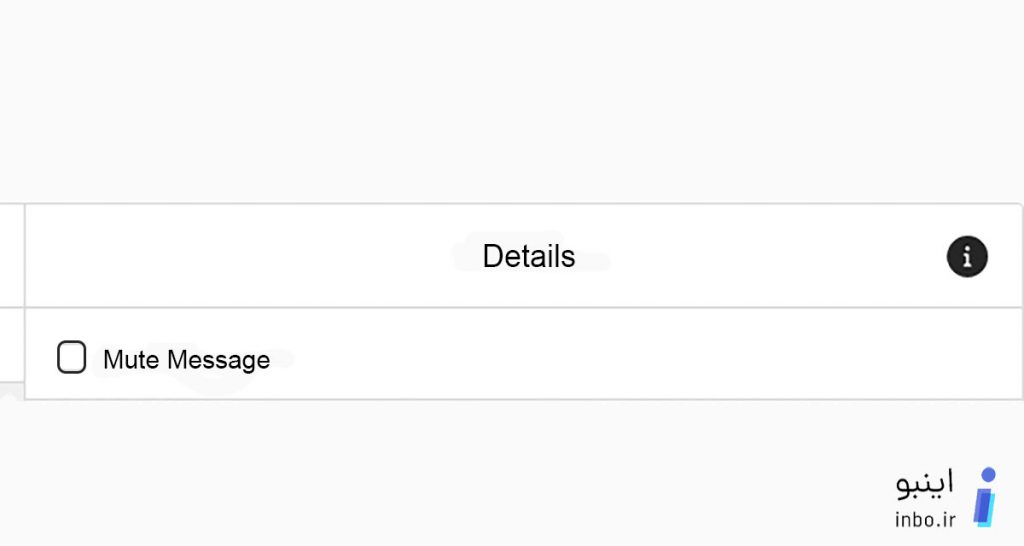
Task: Click empty header space left of the Details title
Action: pos(248,256)
